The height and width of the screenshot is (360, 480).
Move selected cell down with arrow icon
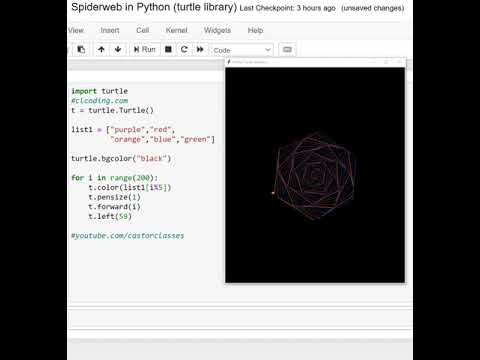tap(118, 49)
